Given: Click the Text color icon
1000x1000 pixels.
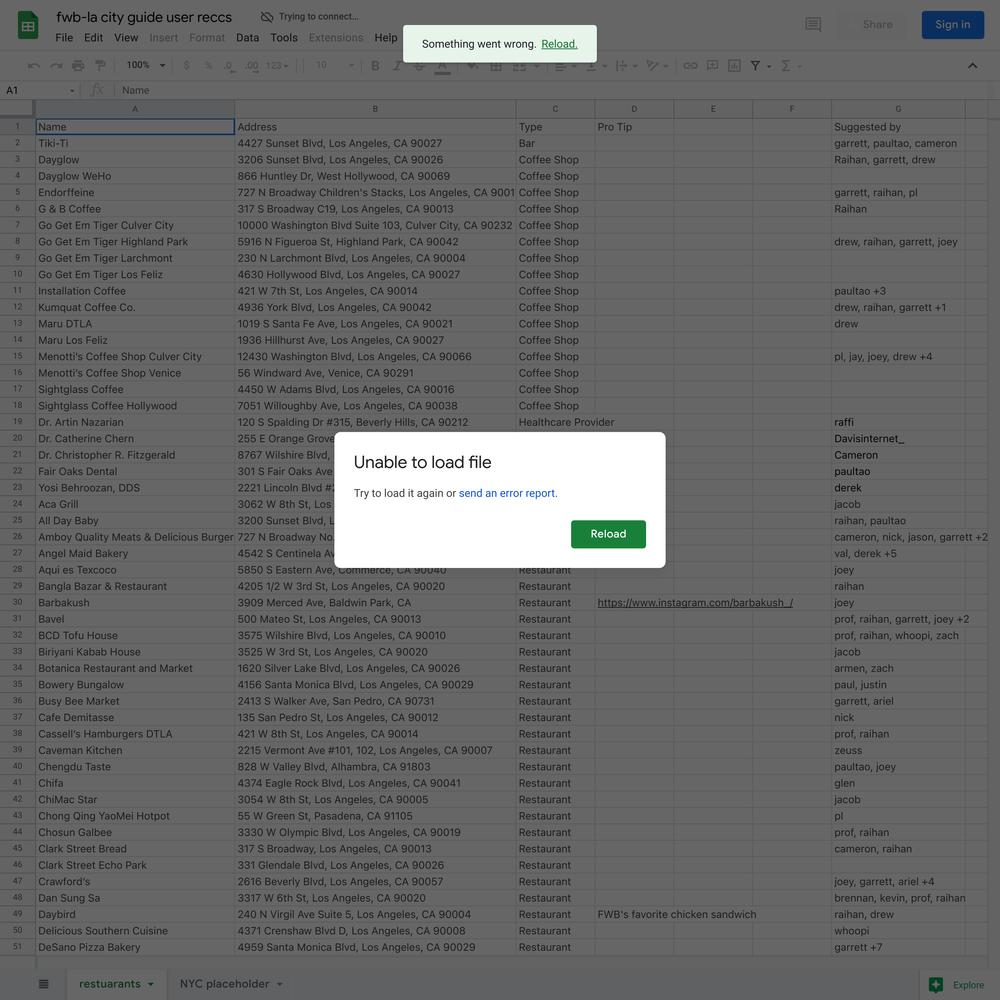Looking at the screenshot, I should coord(442,66).
